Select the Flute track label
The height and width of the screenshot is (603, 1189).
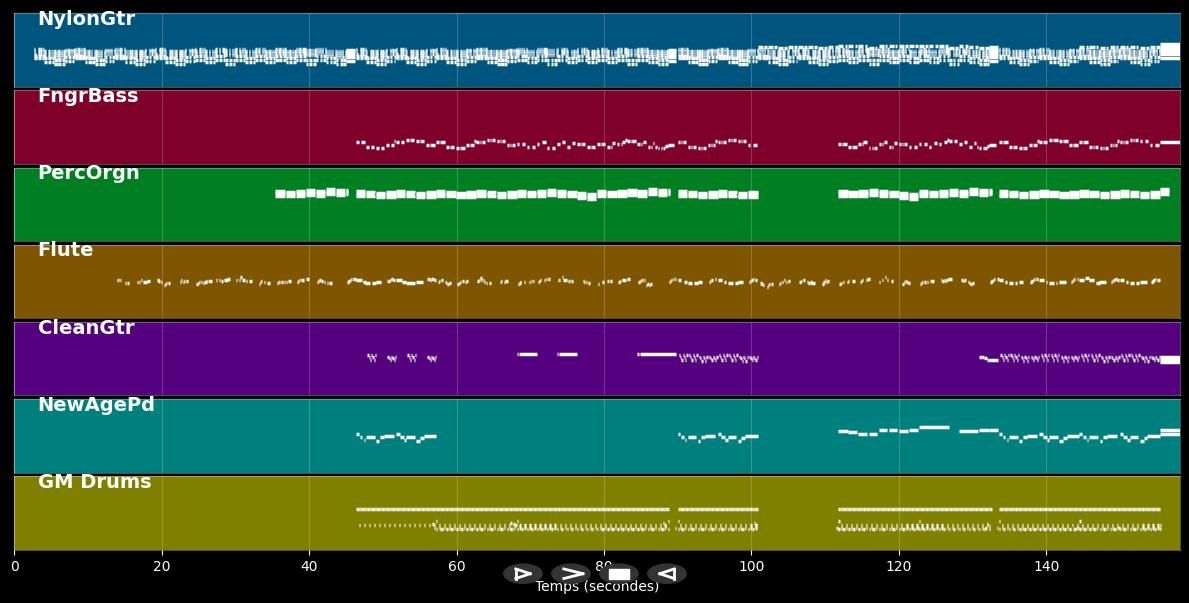[x=66, y=250]
